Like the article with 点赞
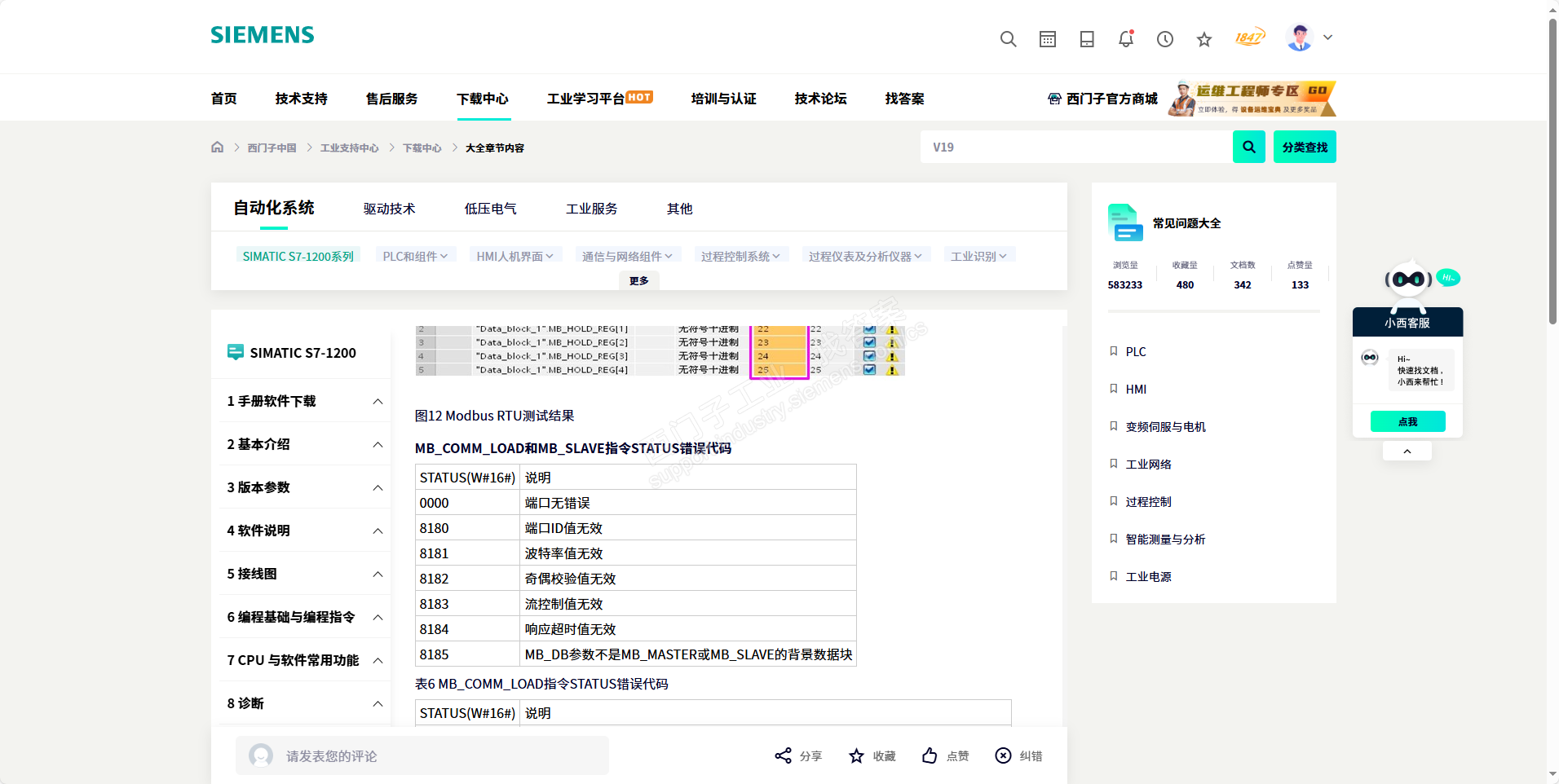This screenshot has height=784, width=1559. click(x=945, y=756)
